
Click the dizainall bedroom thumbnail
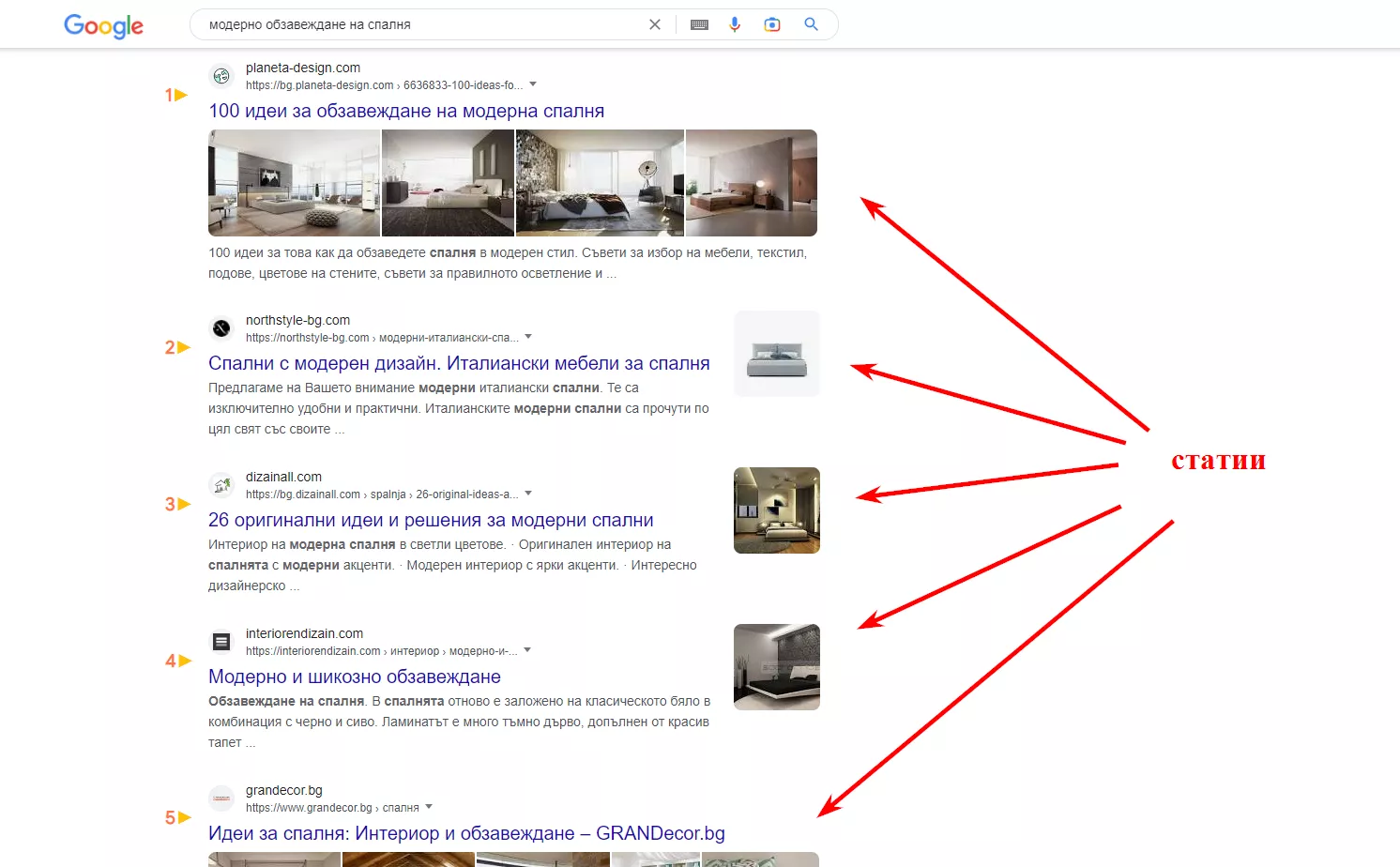[x=777, y=510]
